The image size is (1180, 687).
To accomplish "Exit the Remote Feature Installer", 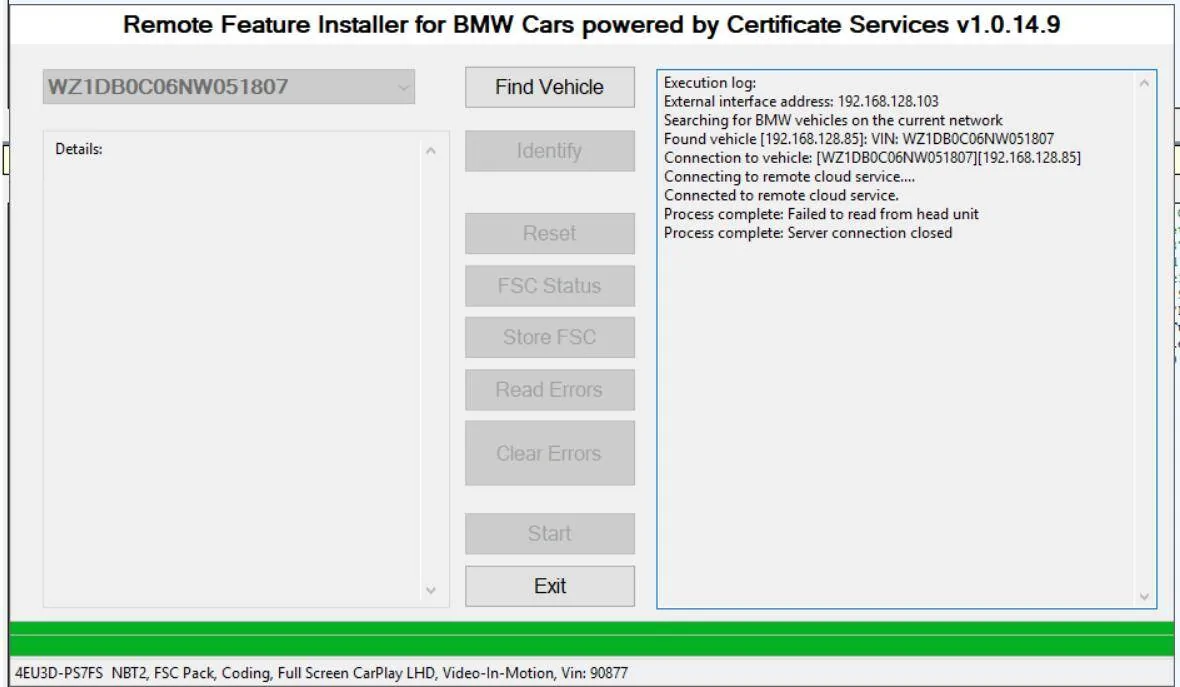I will (x=549, y=586).
